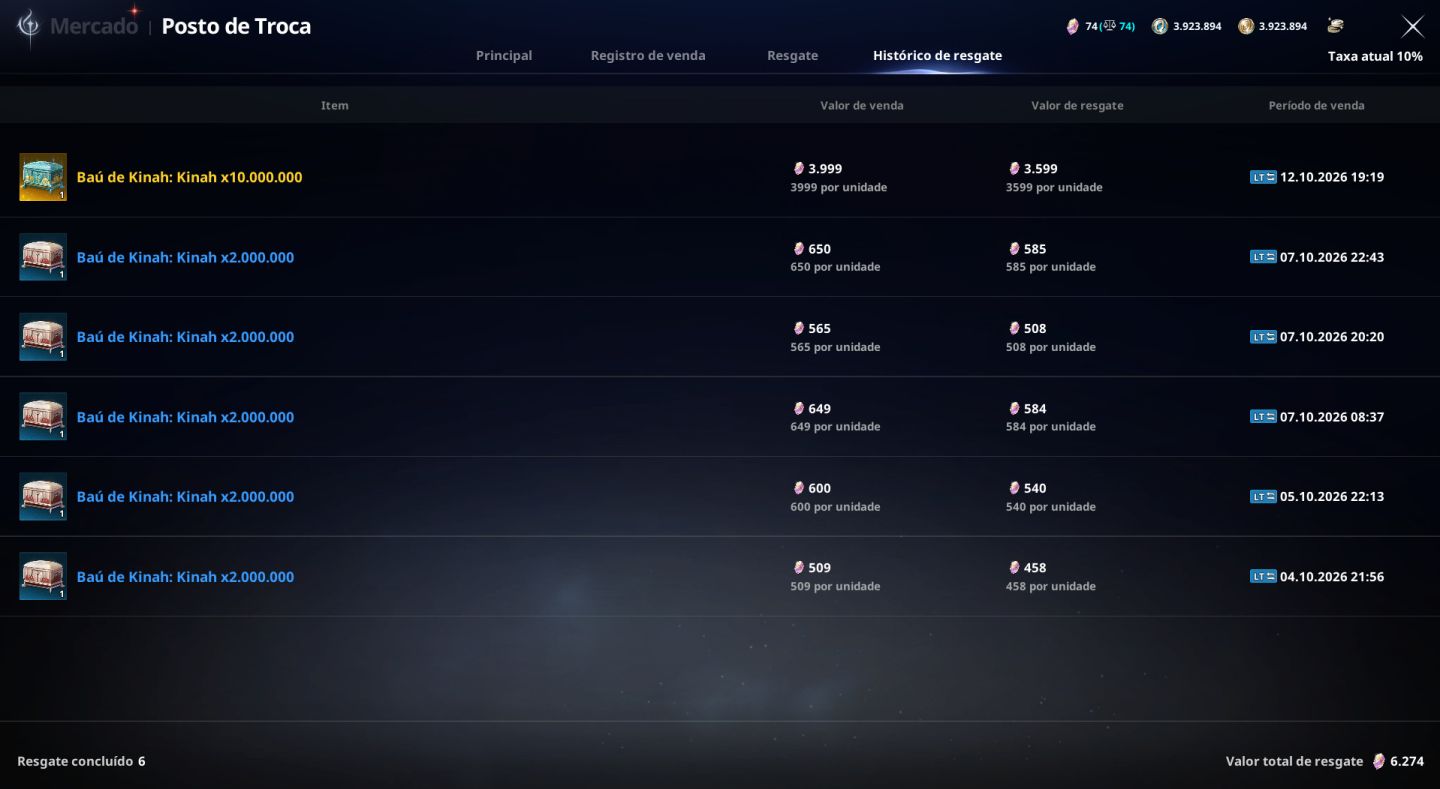Click the LT icon beside 12.10.2026 19:19
The height and width of the screenshot is (789, 1440).
pos(1263,177)
